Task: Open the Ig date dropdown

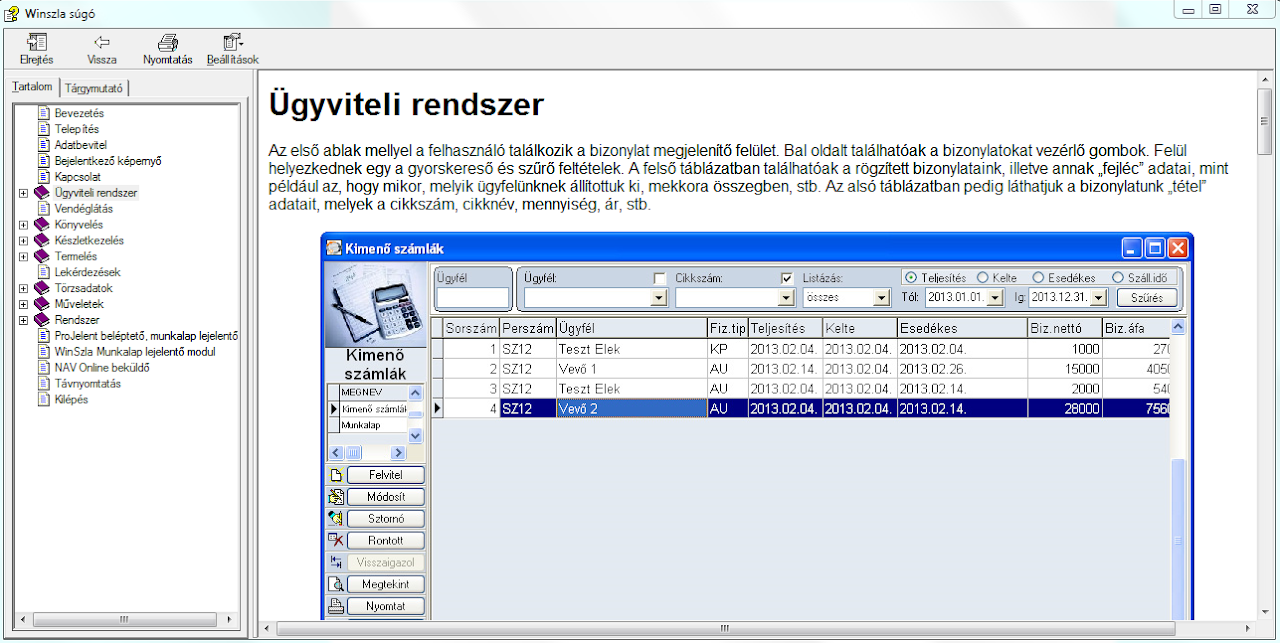Action: coord(1099,298)
